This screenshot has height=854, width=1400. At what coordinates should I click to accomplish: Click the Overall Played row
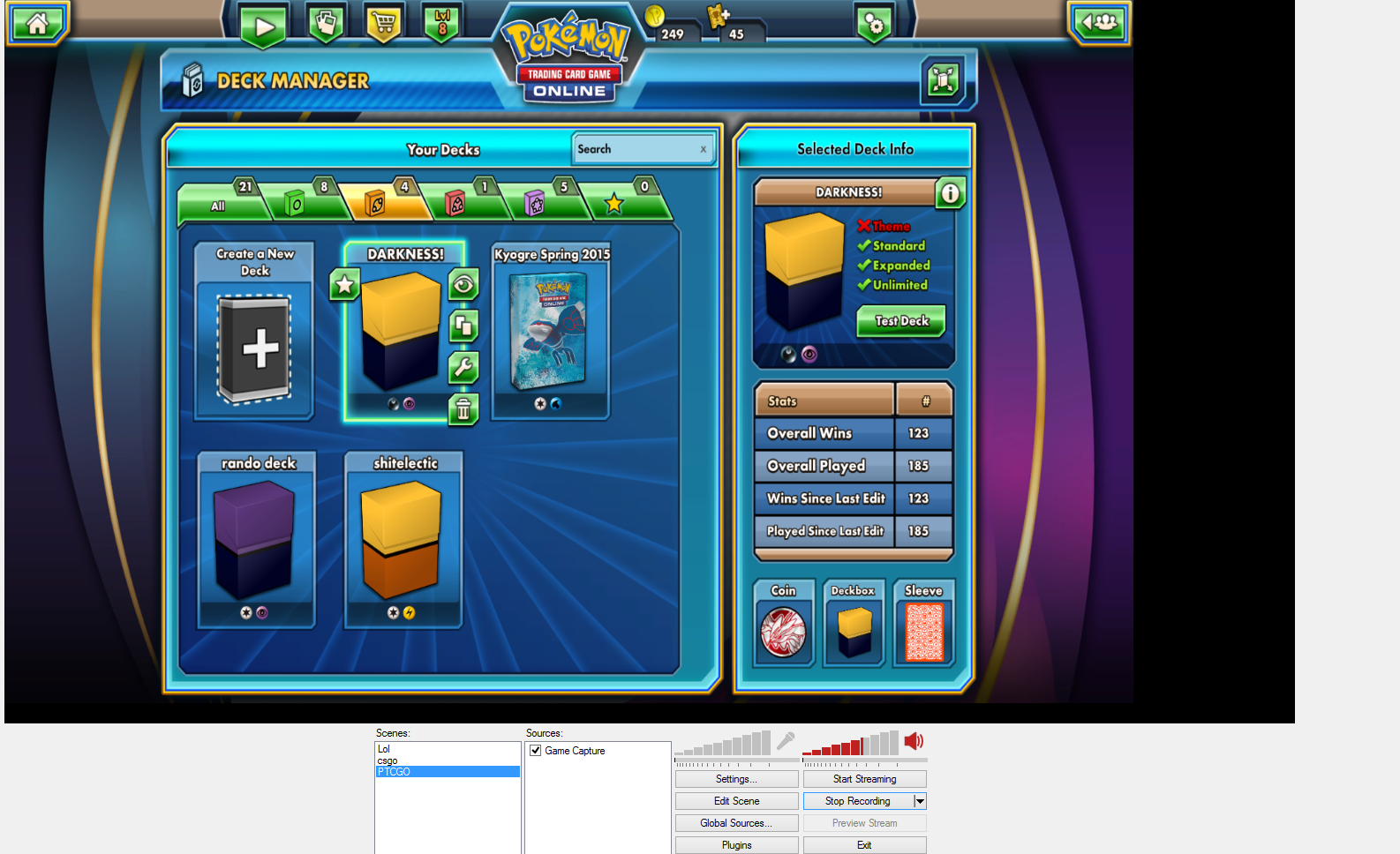coord(854,466)
